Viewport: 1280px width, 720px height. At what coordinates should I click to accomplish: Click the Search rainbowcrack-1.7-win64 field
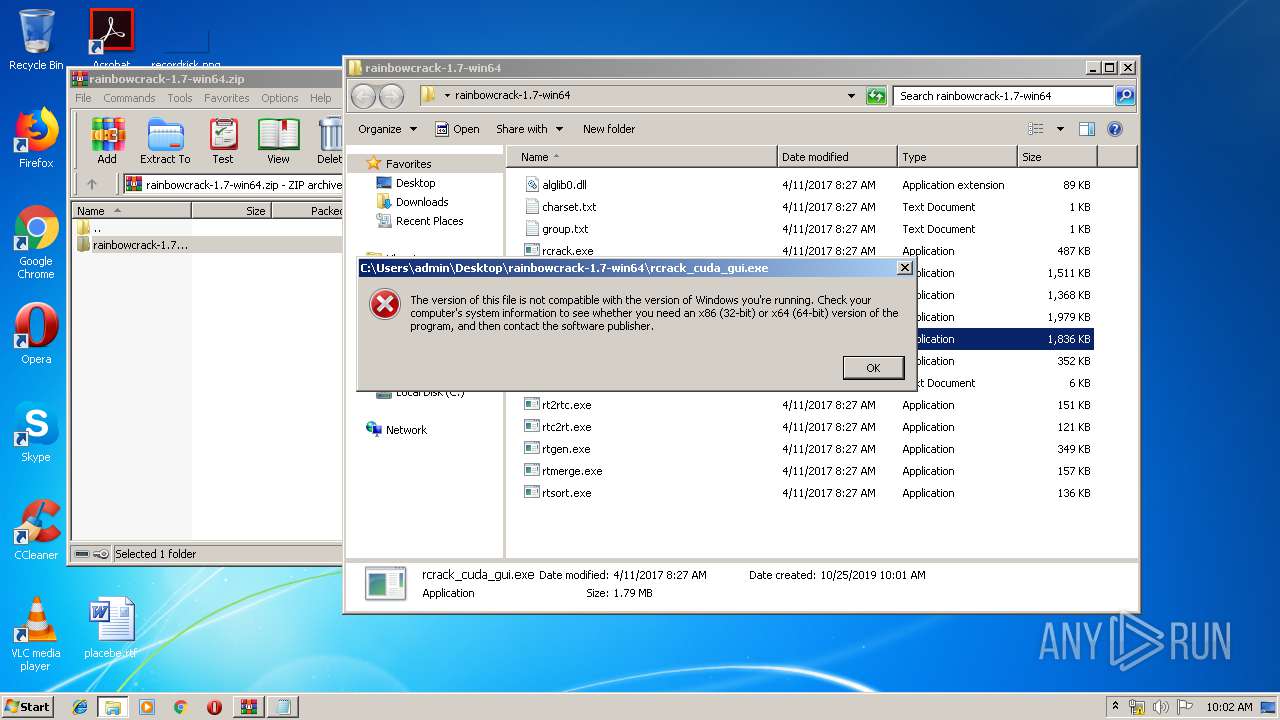pos(1004,96)
